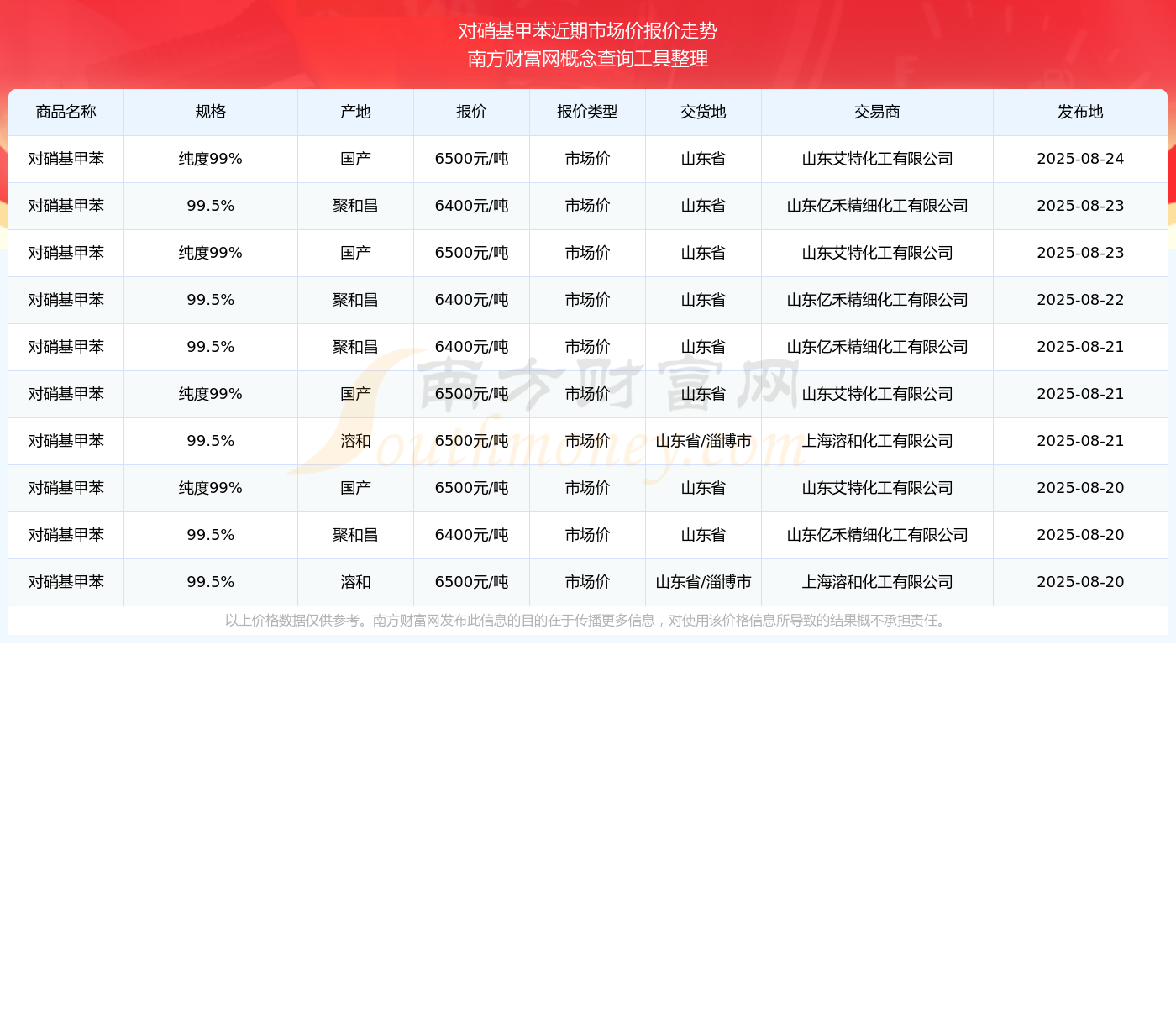This screenshot has height=1012, width=1176.
Task: Click 山东艾特化工有限公司 in the 2025-08-23 row
Action: 877,253
